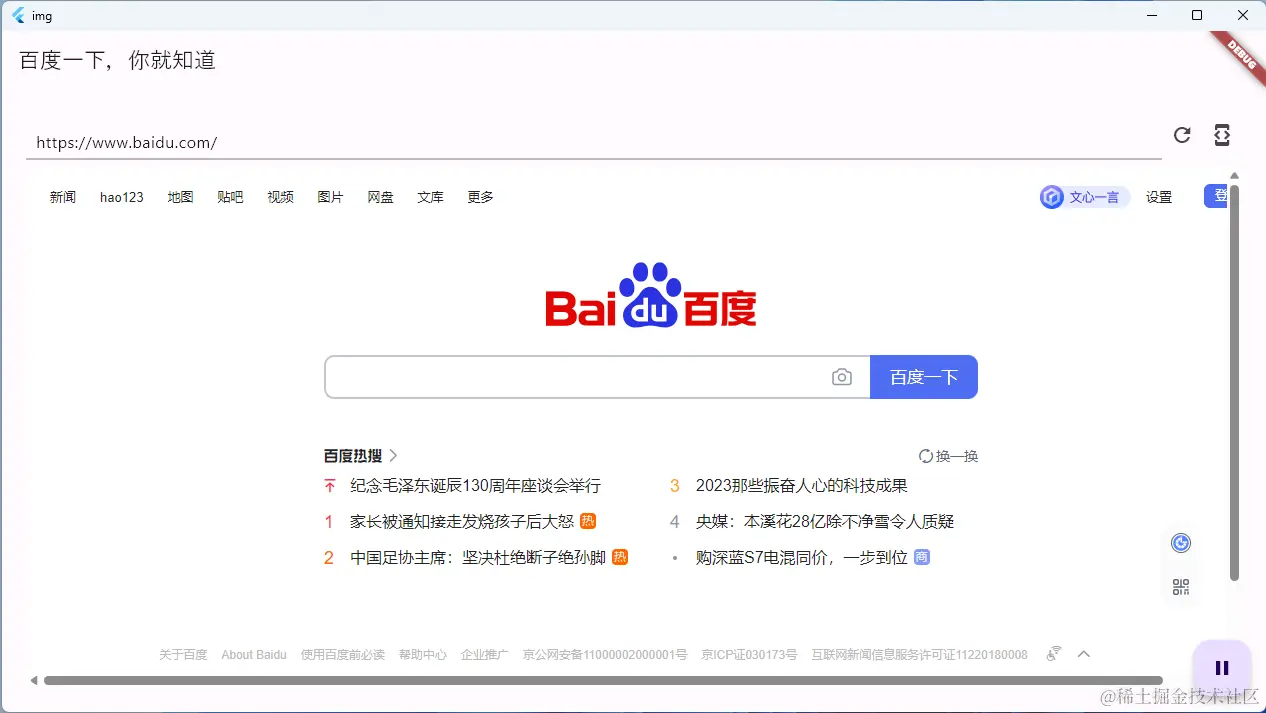Open hot search 家长被通知接走发烧孩子后大怒
Image resolution: width=1266 pixels, height=713 pixels.
click(462, 521)
